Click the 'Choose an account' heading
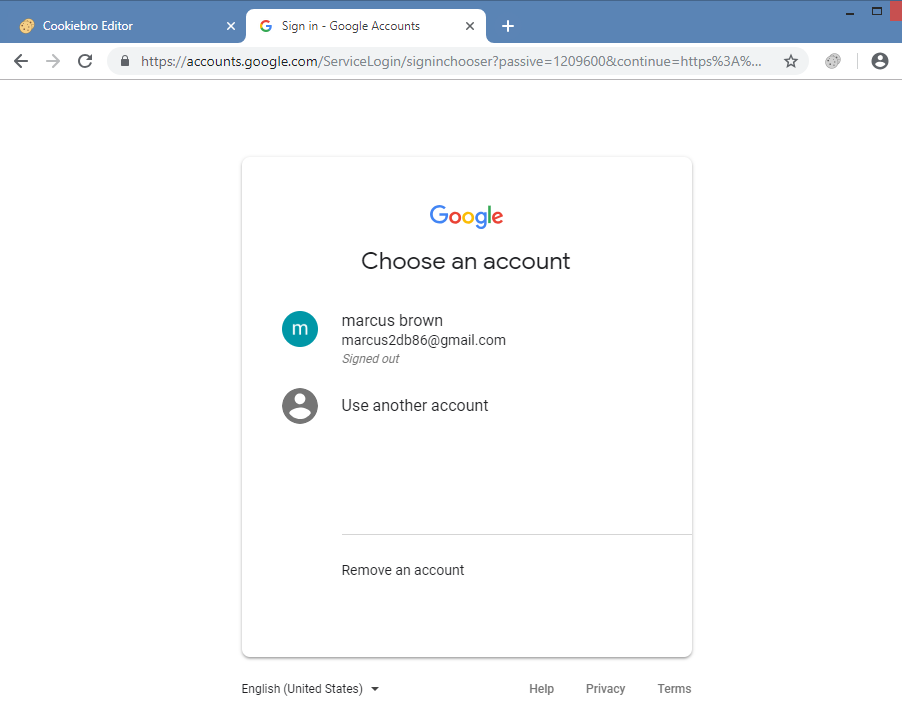 point(465,261)
